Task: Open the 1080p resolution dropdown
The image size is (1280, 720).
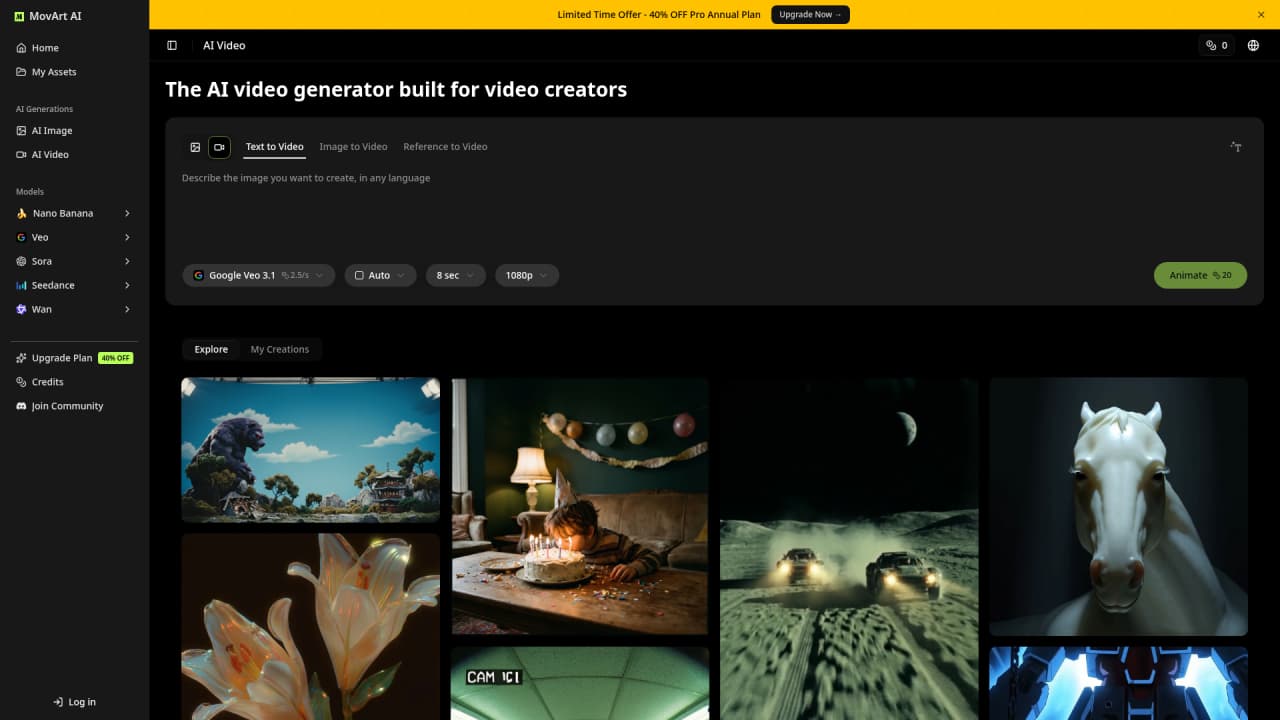Action: (x=527, y=275)
